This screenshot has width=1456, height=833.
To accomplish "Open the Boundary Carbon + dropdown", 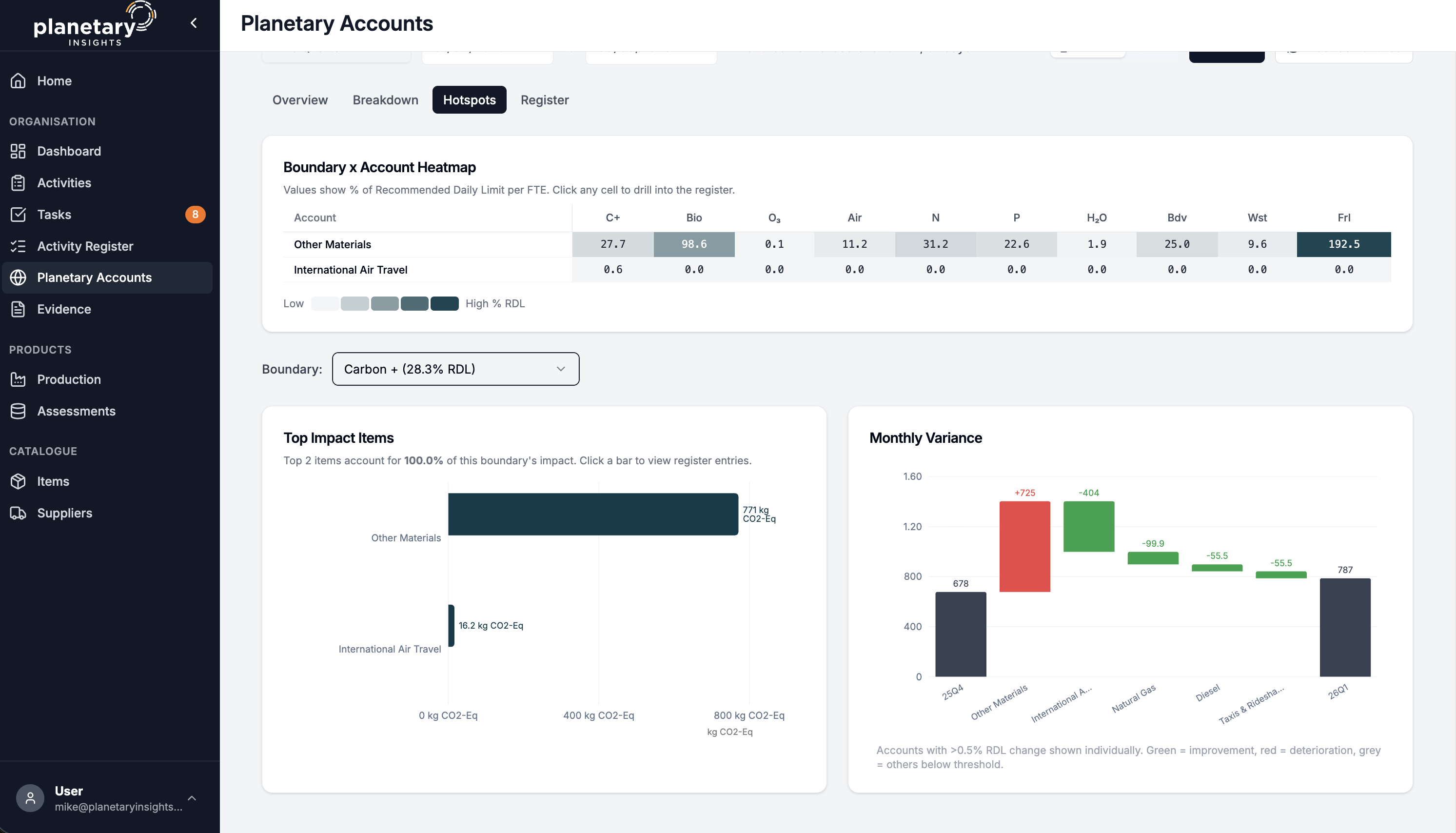I will (455, 369).
